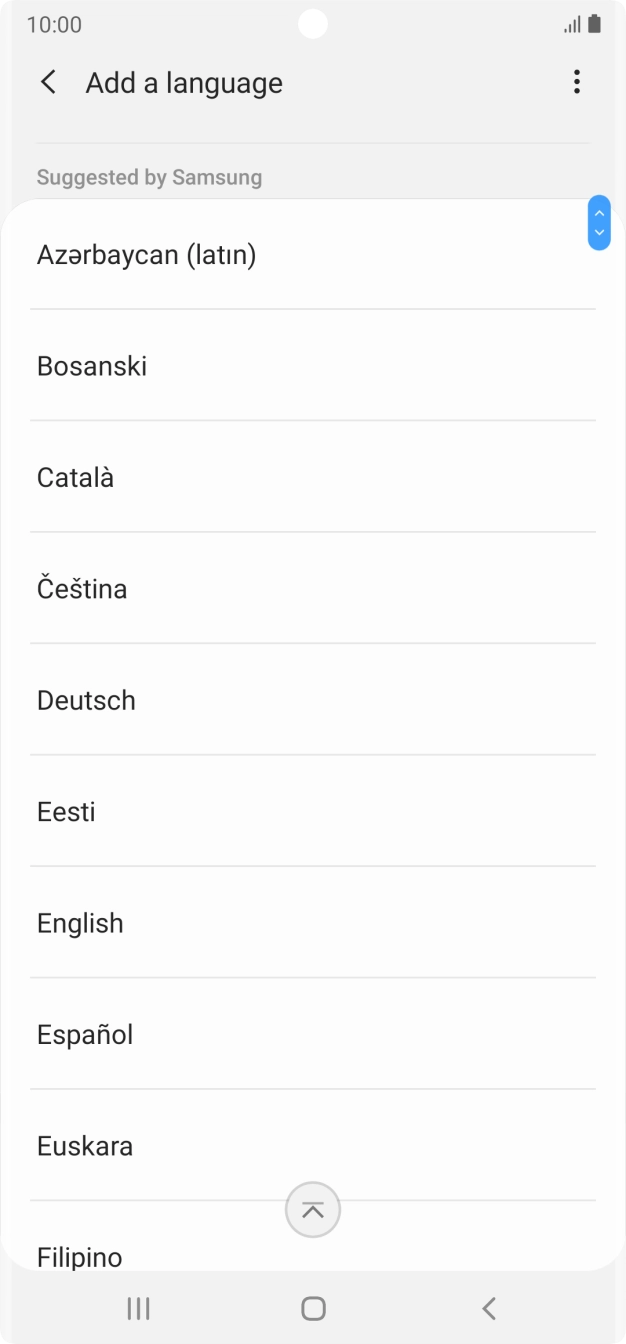This screenshot has width=626, height=1344.
Task: Tap the downward chevron on the scroll handle
Action: point(598,233)
